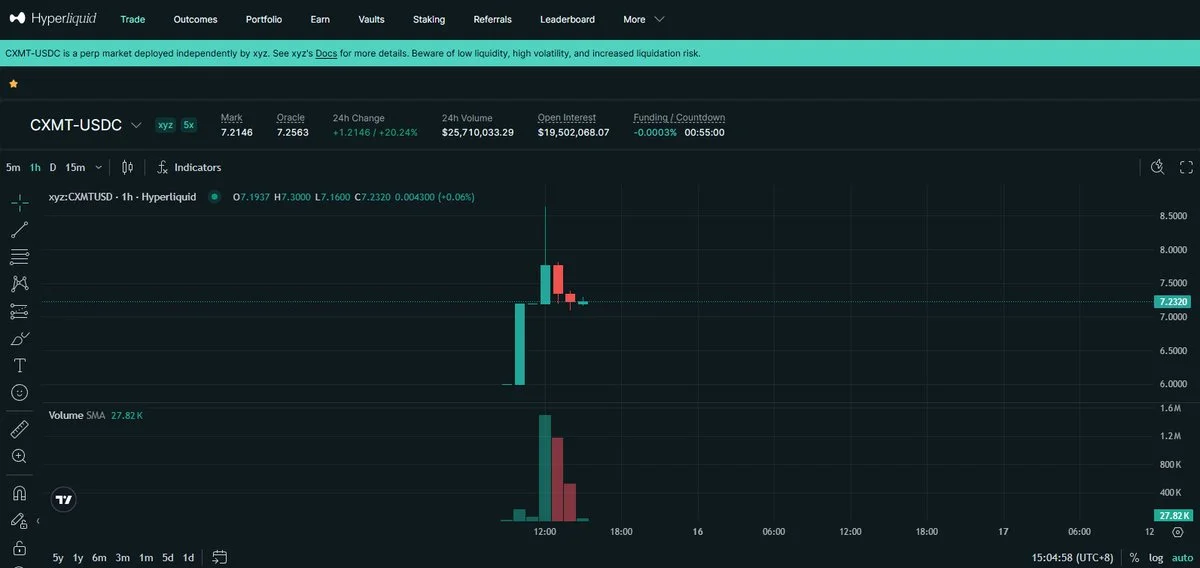Screen dimensions: 1200x568
Task: Toggle lock all drawing tools
Action: [19, 547]
